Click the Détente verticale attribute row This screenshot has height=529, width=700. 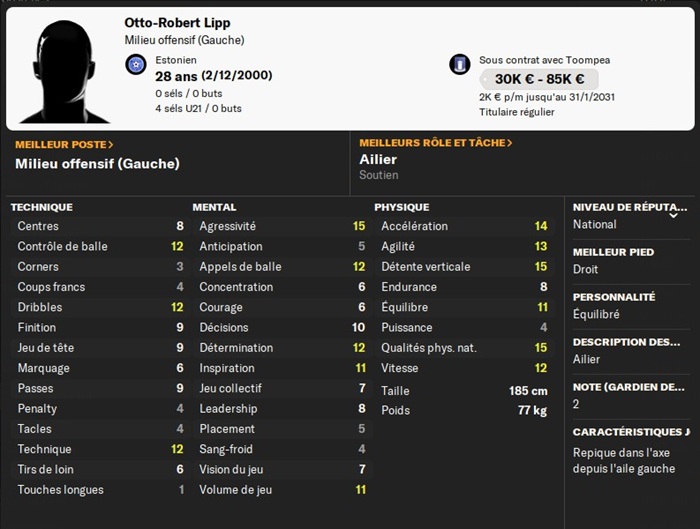click(464, 267)
